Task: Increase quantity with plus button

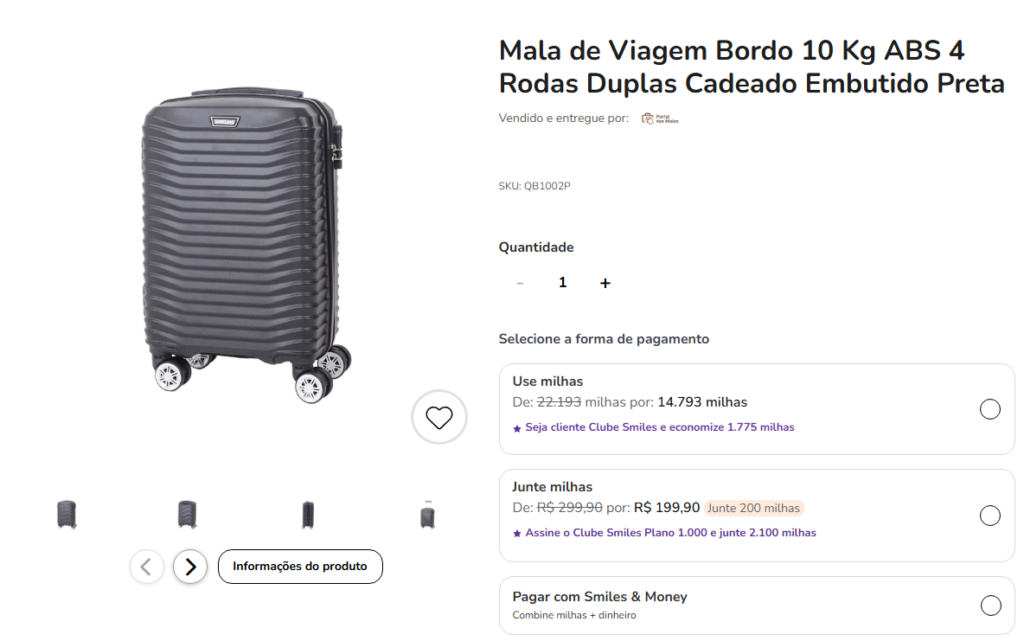Action: [605, 283]
